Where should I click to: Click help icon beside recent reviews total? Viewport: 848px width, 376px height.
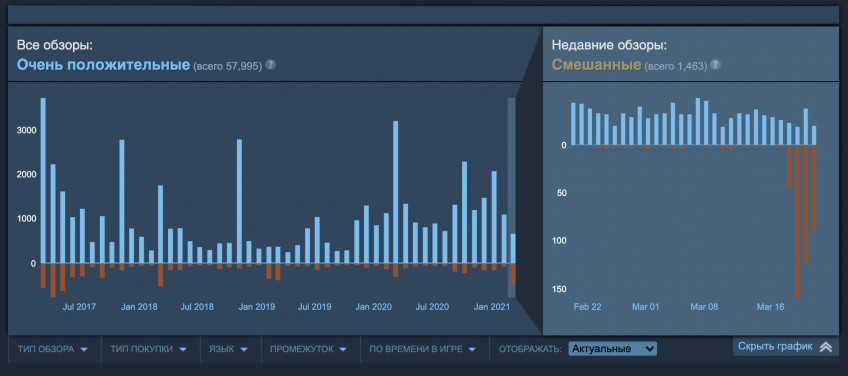click(716, 65)
